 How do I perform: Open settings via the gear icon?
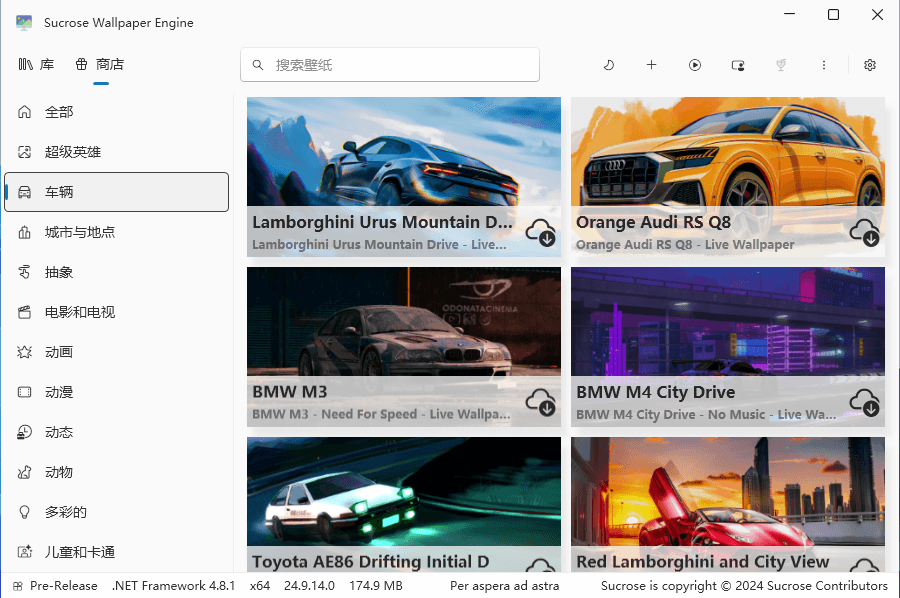[870, 65]
